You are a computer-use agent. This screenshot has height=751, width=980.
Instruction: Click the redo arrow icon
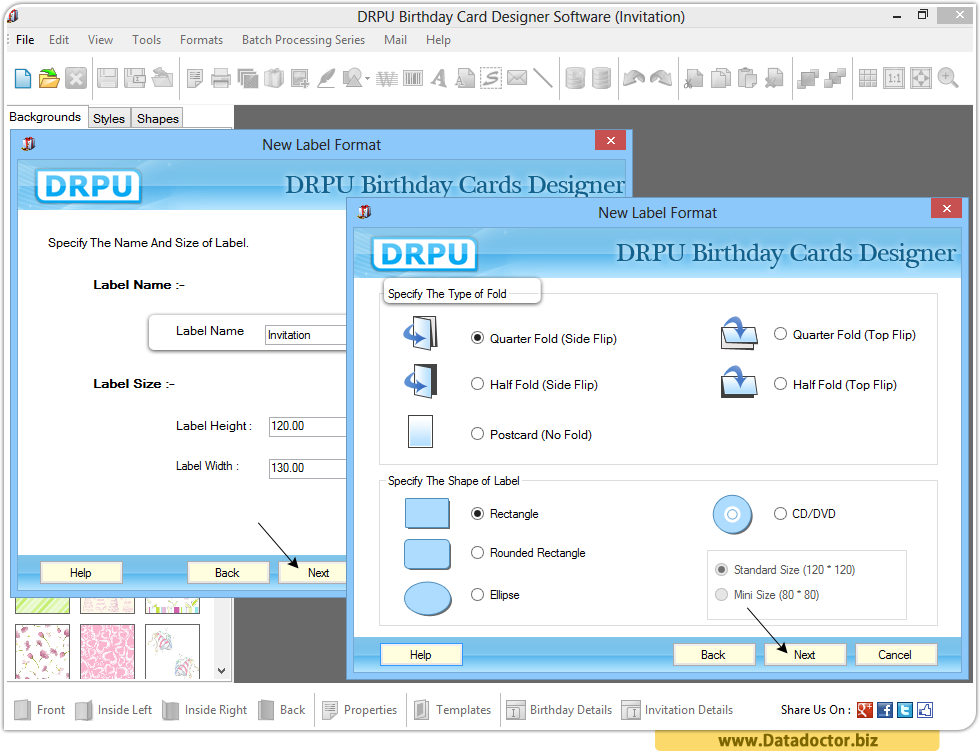661,79
